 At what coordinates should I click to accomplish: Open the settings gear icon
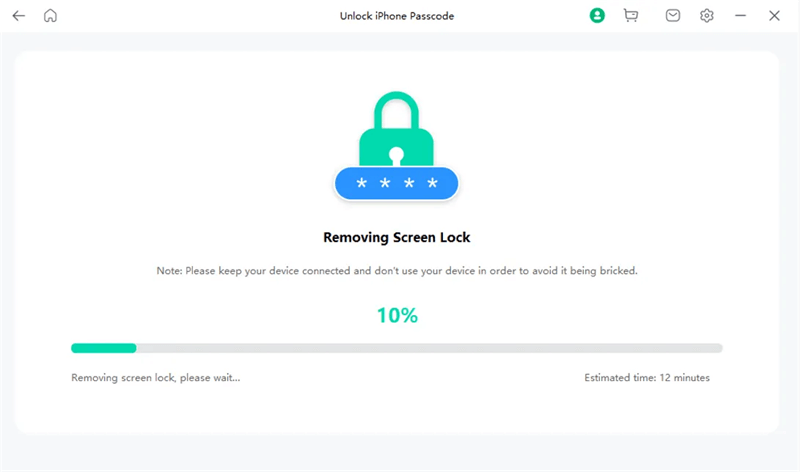pos(707,16)
